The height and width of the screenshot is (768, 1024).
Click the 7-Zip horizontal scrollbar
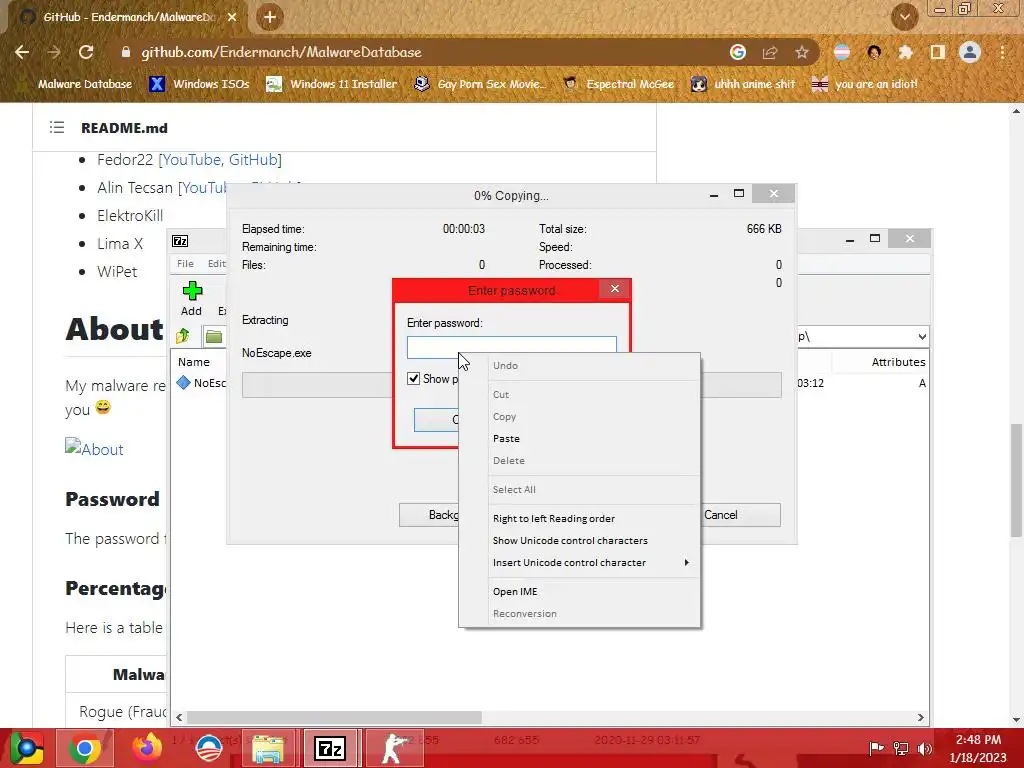click(x=334, y=717)
